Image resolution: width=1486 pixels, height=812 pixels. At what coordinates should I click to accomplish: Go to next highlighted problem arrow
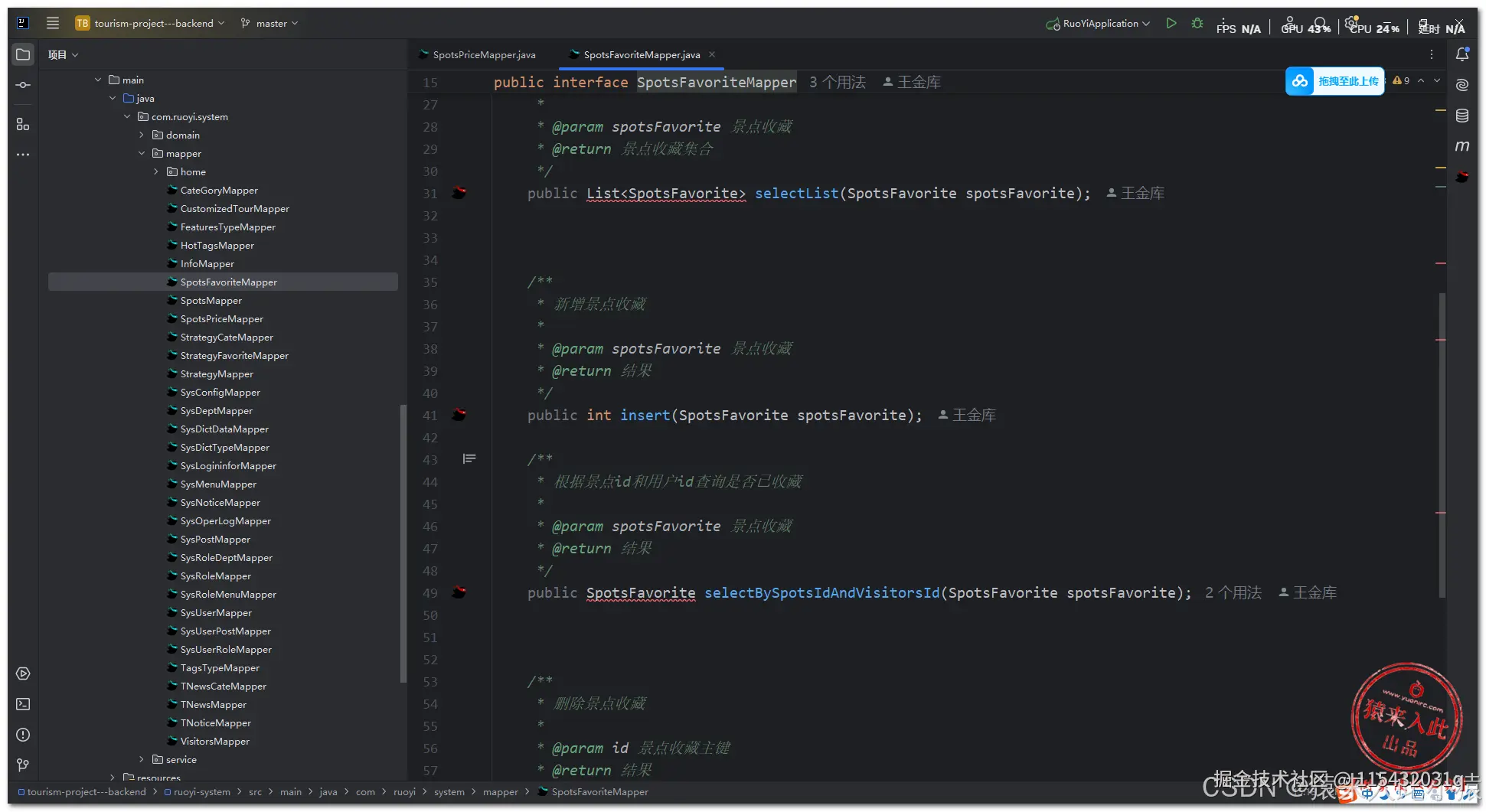point(1437,80)
